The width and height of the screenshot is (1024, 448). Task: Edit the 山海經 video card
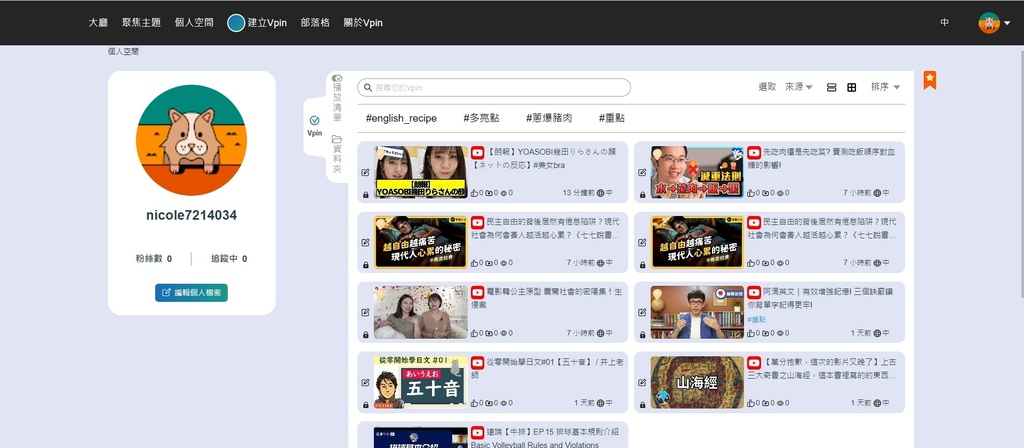(x=642, y=382)
